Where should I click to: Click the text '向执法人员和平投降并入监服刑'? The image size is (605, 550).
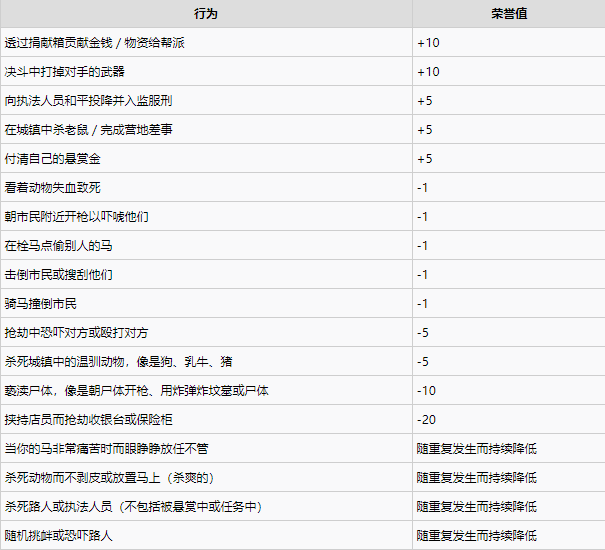(88, 101)
